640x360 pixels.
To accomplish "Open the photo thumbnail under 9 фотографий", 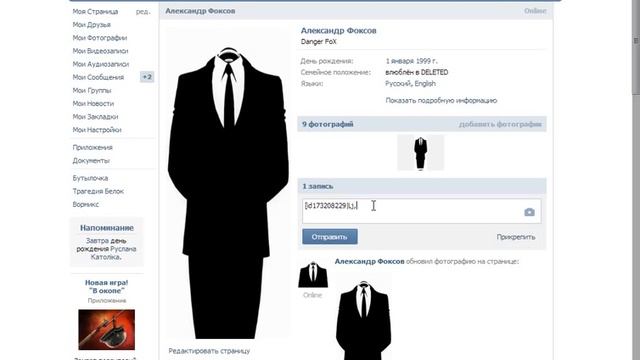I will [x=420, y=153].
